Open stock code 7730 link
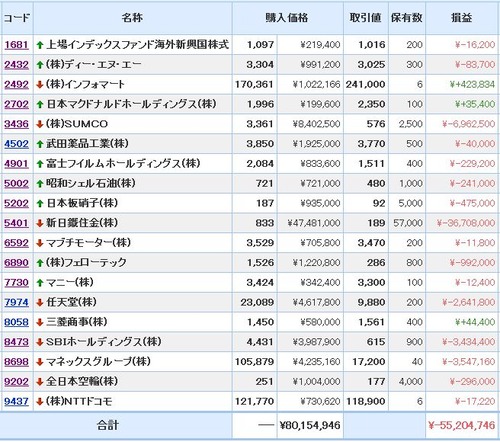 point(16,283)
